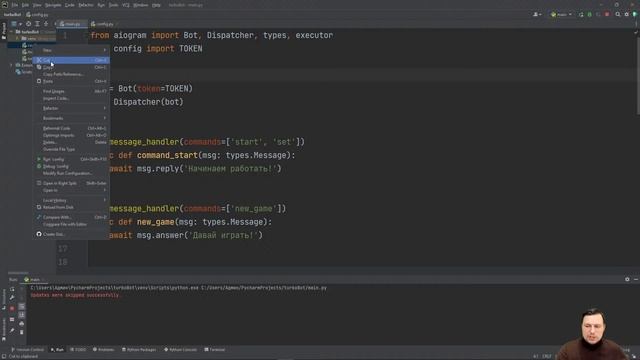Screen dimensions: 640x360
Task: Open Run panel settings gear icon
Action: [x=627, y=280]
